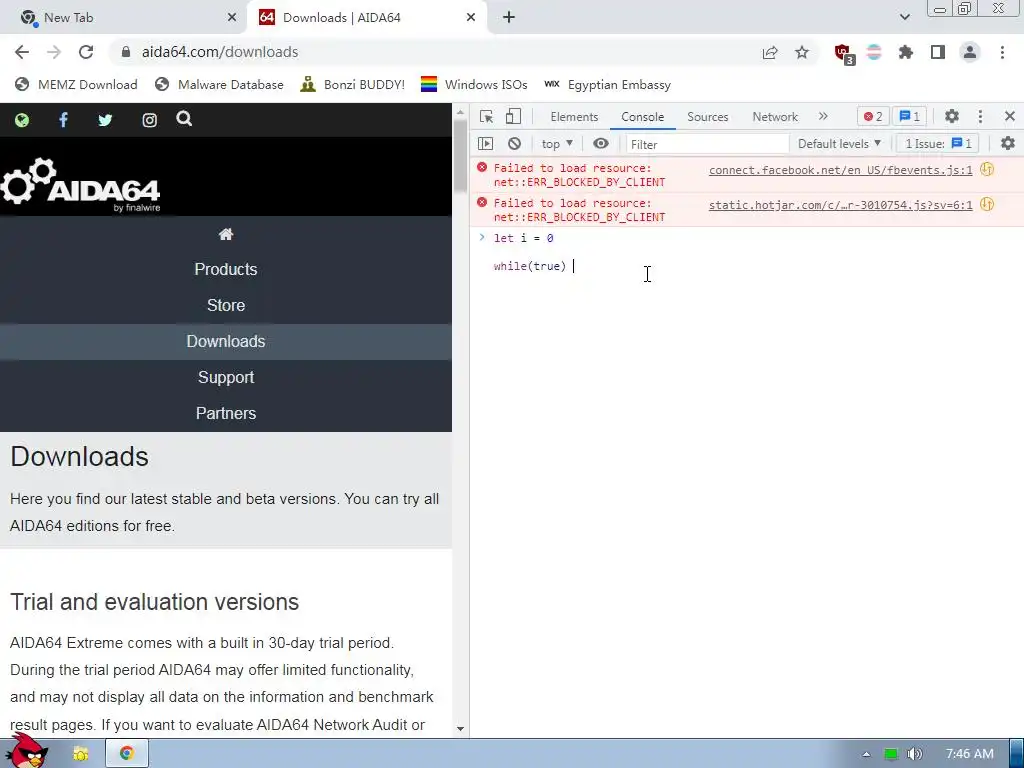Click the Angry Birds Start button
The width and height of the screenshot is (1024, 768).
click(27, 751)
